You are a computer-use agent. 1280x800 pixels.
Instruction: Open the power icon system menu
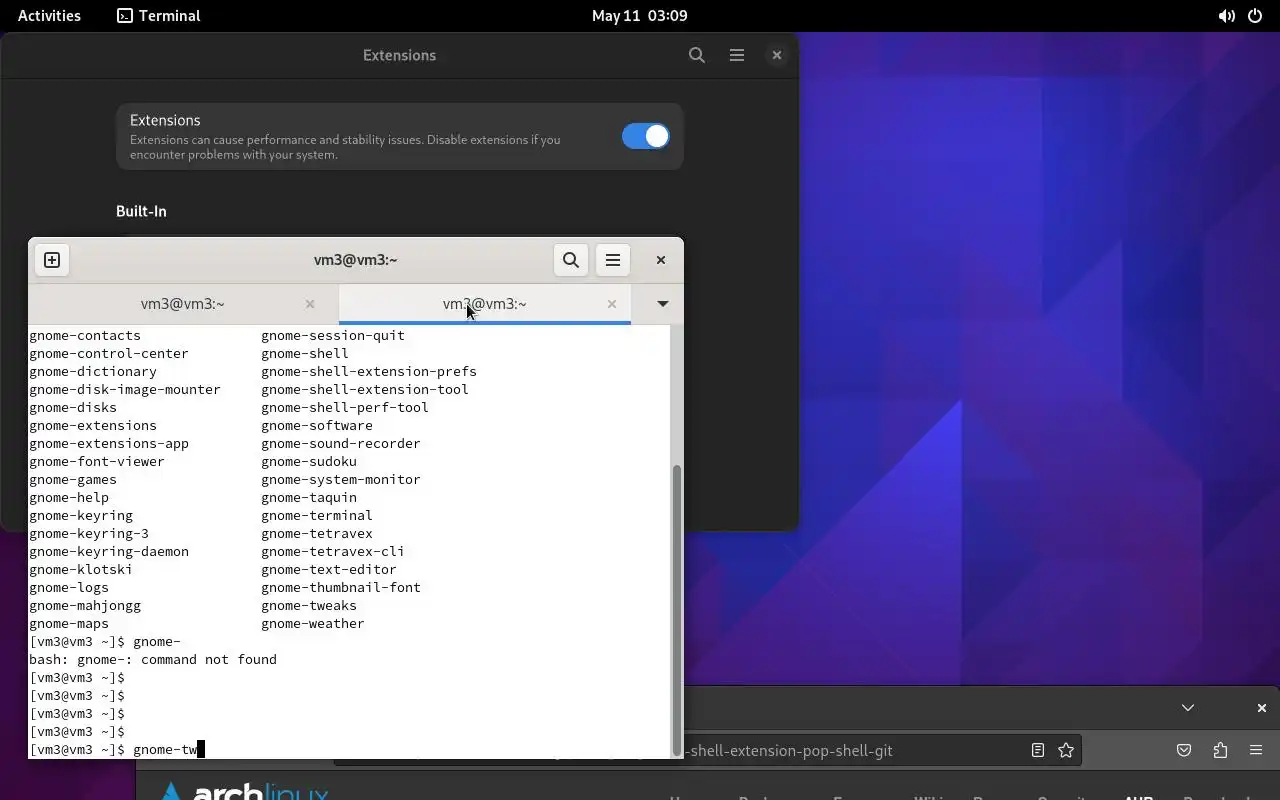[x=1256, y=15]
